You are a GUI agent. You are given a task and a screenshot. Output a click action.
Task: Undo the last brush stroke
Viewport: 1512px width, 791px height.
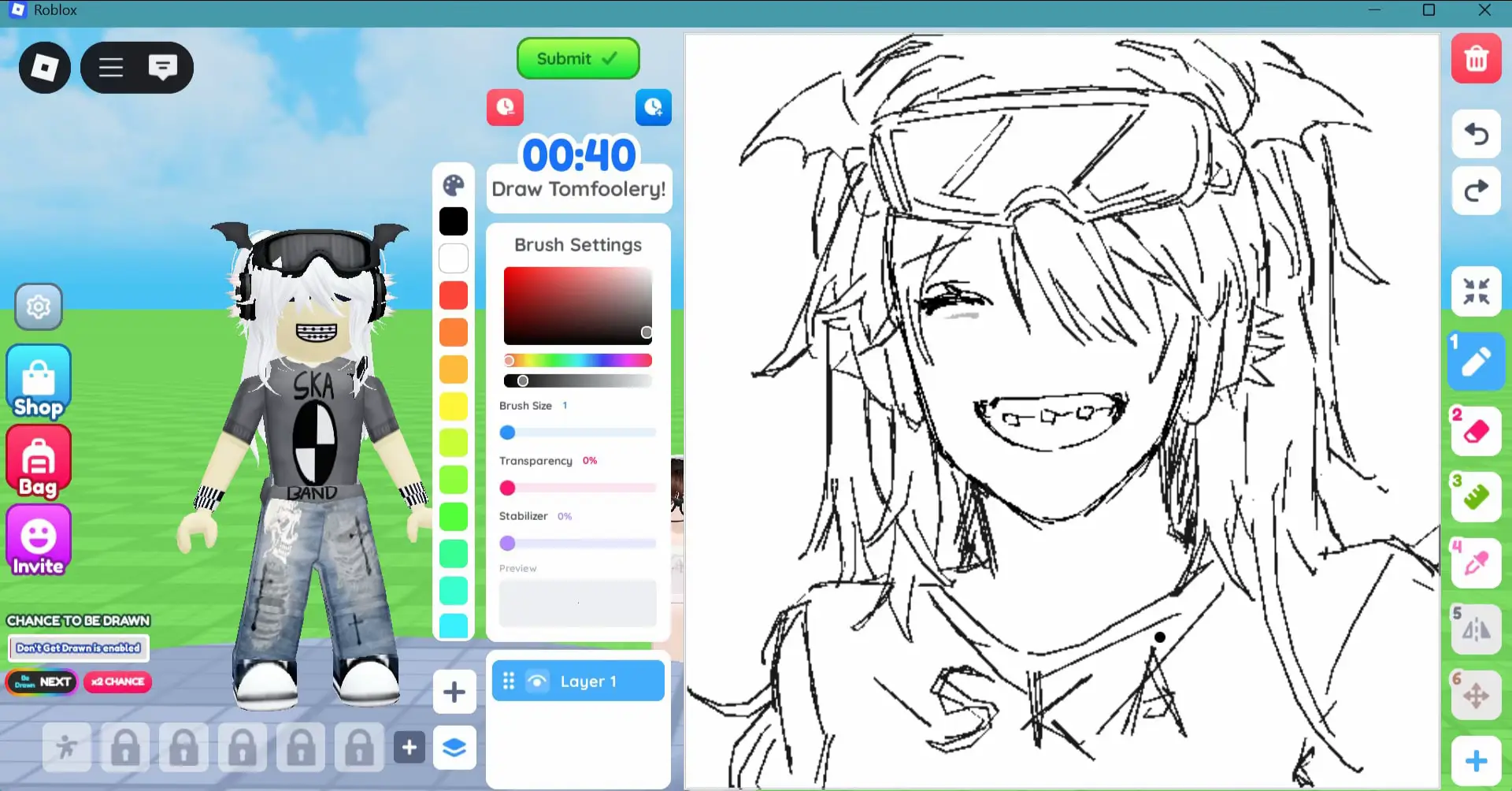[x=1477, y=134]
